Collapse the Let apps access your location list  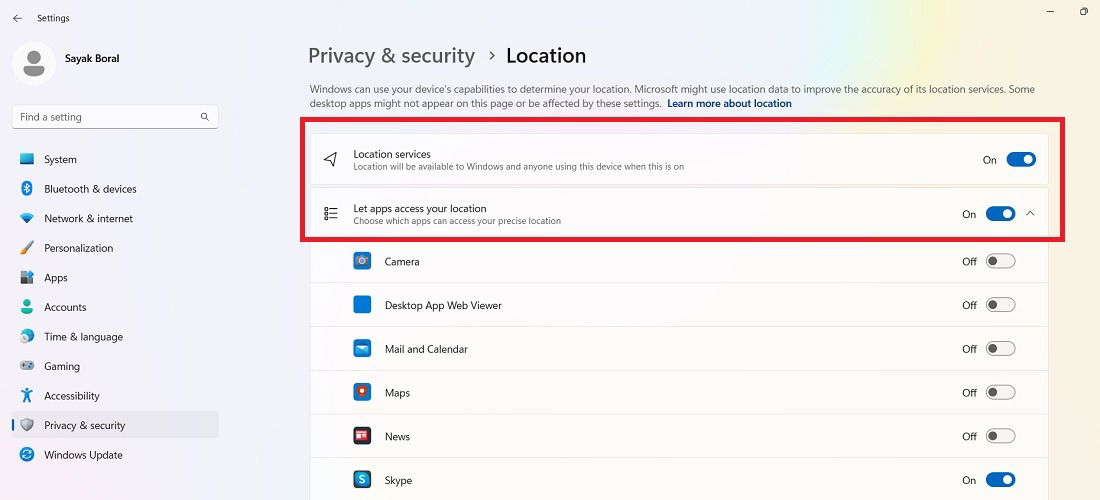tap(1030, 214)
